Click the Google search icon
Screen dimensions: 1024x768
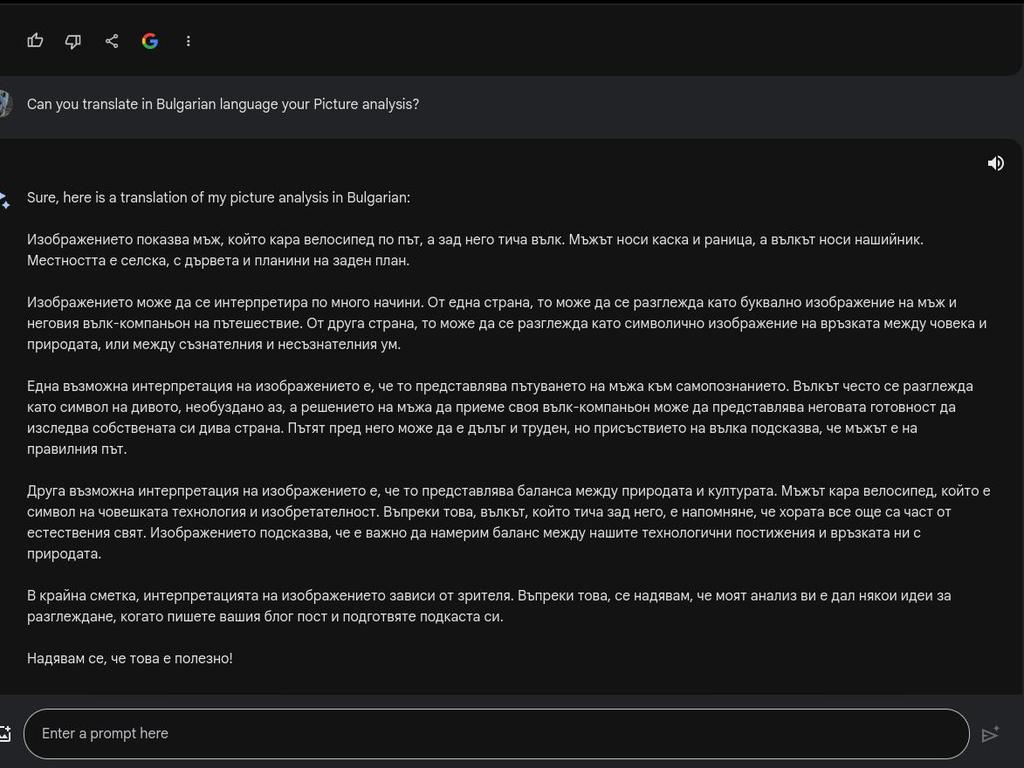coord(150,41)
